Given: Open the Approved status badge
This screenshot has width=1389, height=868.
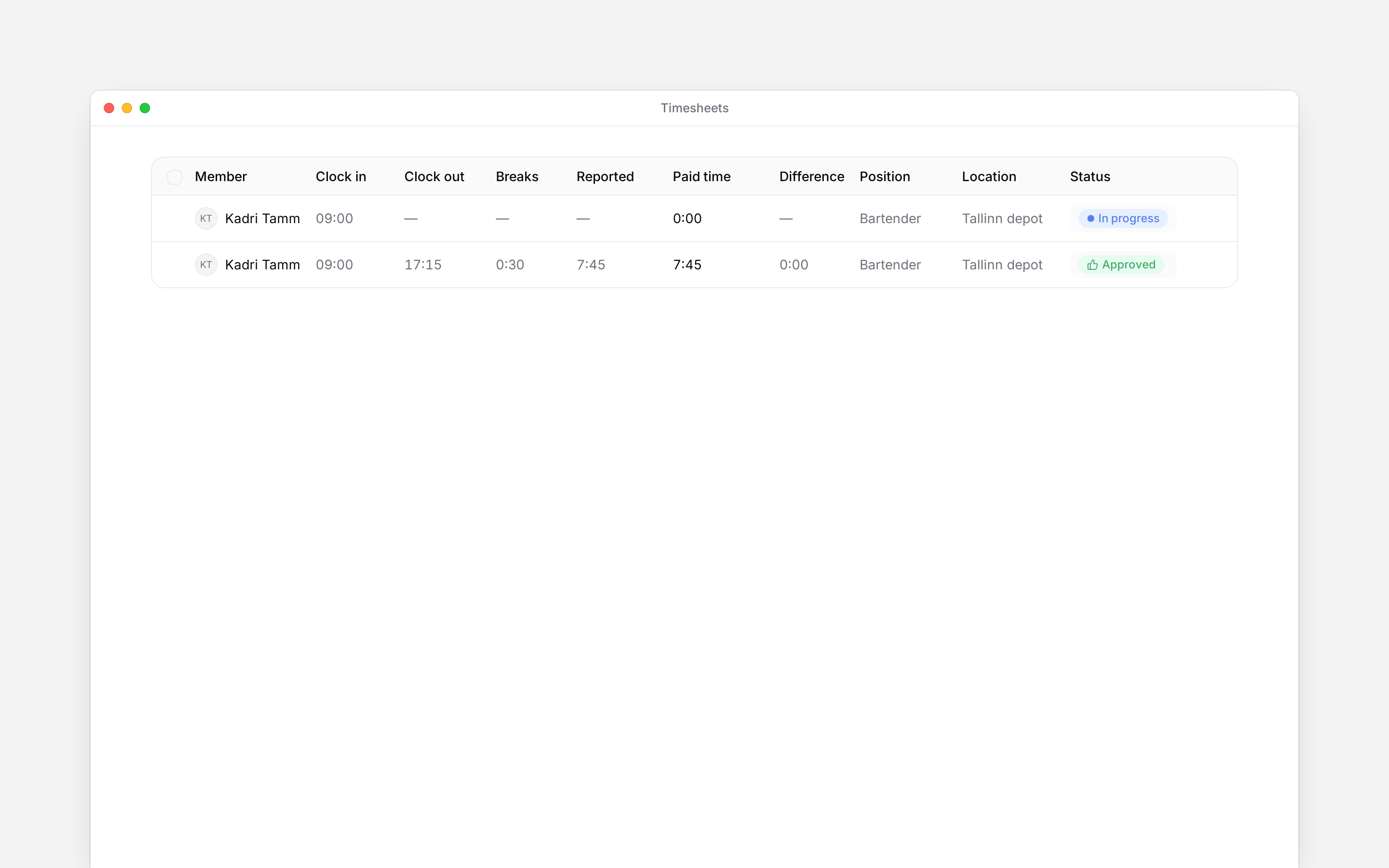Looking at the screenshot, I should (1121, 265).
